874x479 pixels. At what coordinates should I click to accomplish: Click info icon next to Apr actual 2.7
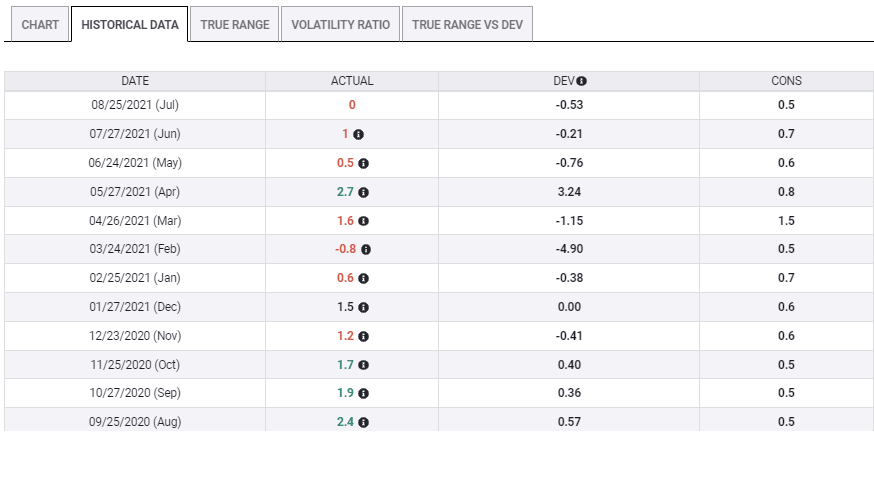click(364, 192)
